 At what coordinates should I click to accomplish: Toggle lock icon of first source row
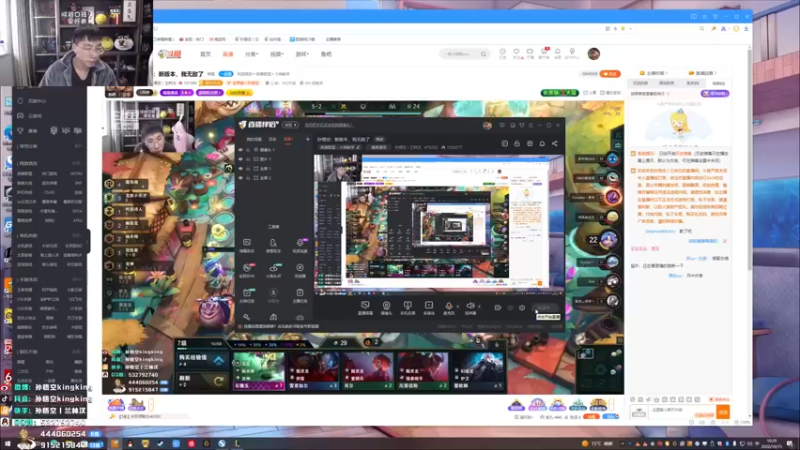coord(248,150)
